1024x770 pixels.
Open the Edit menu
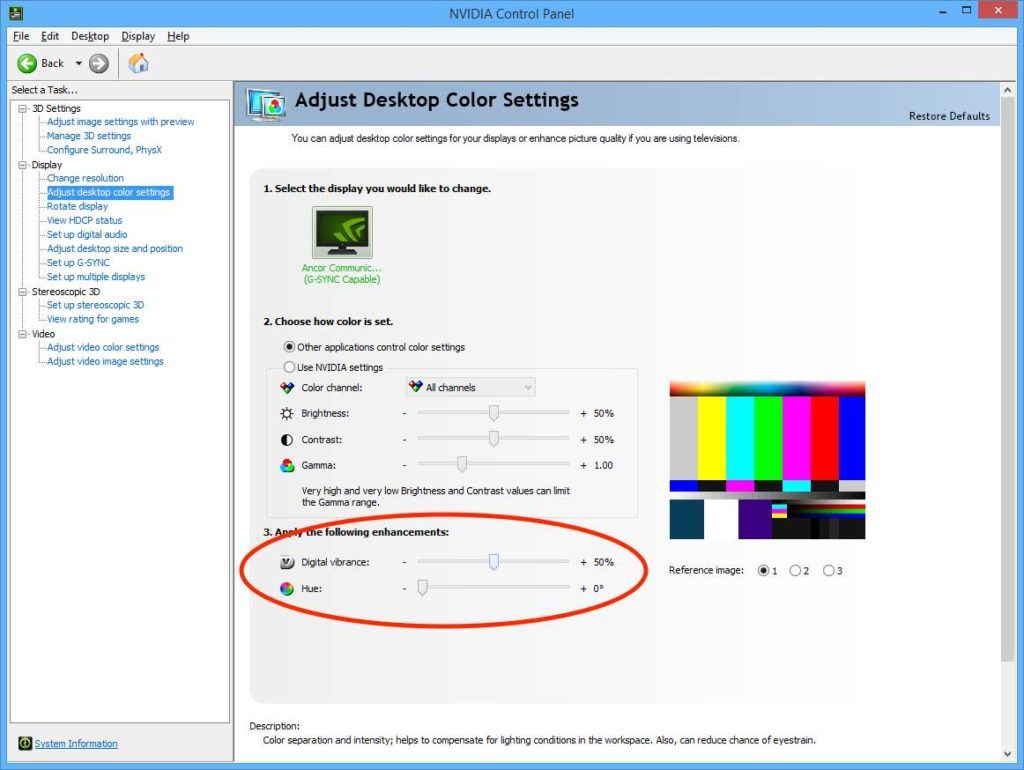50,36
